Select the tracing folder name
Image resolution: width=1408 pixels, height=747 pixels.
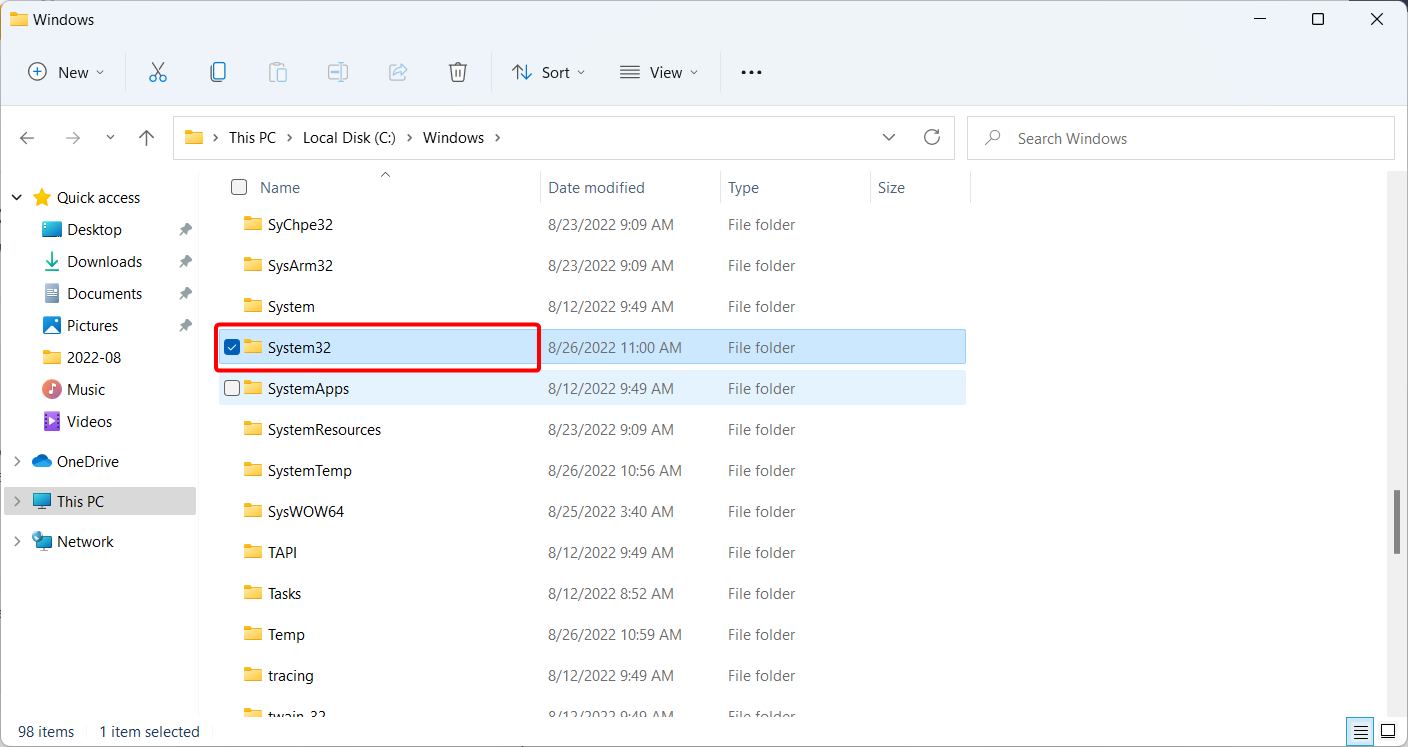(290, 675)
